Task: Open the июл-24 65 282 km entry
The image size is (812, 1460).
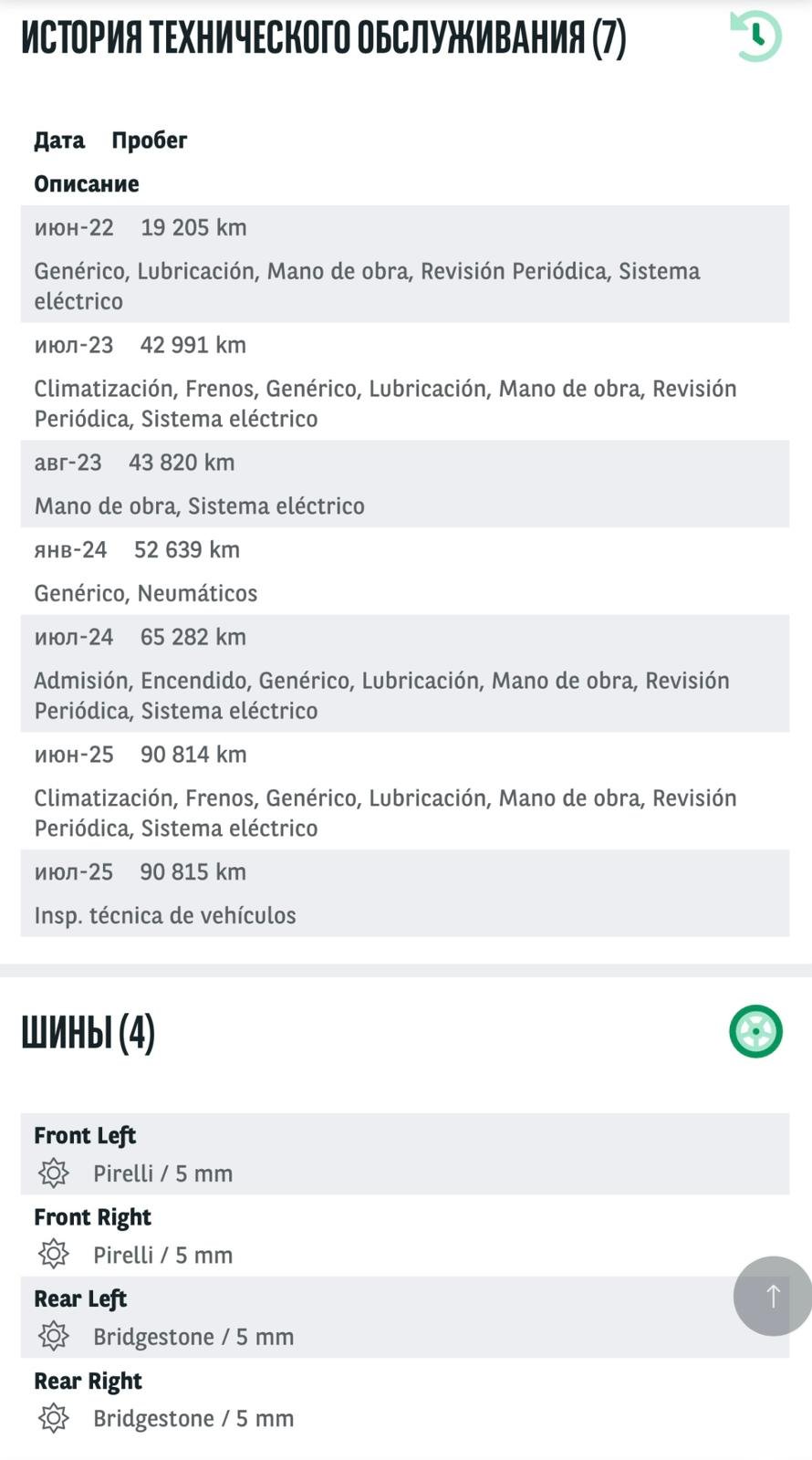Action: click(x=404, y=673)
